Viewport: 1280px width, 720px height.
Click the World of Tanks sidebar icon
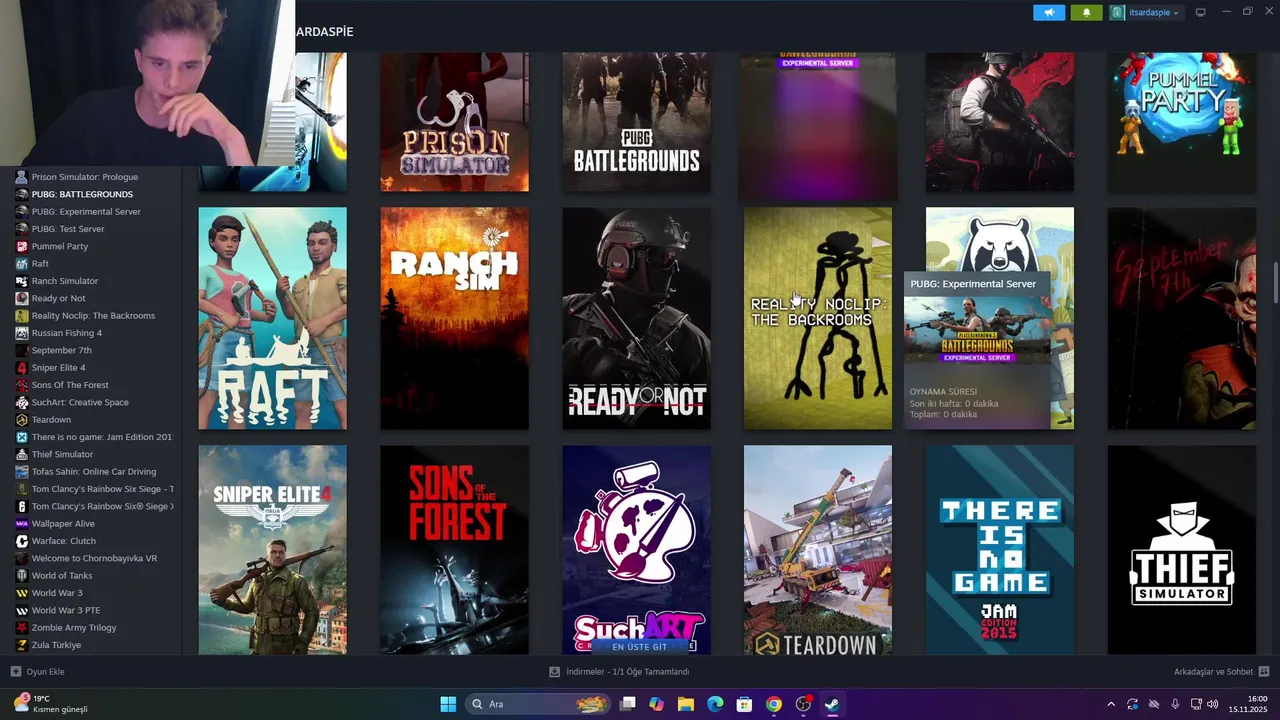click(x=22, y=575)
